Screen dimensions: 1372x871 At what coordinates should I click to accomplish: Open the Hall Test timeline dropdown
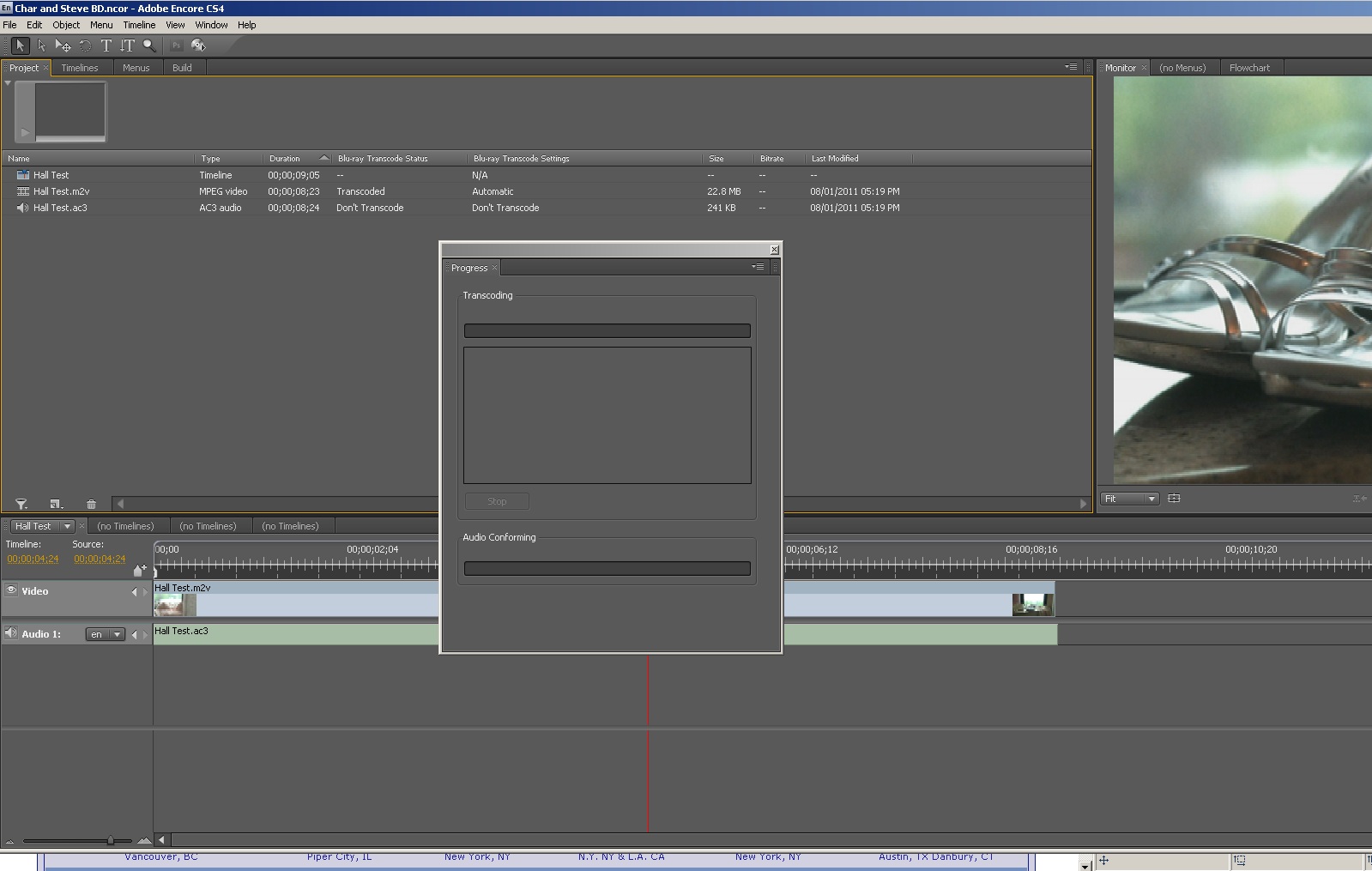click(67, 526)
